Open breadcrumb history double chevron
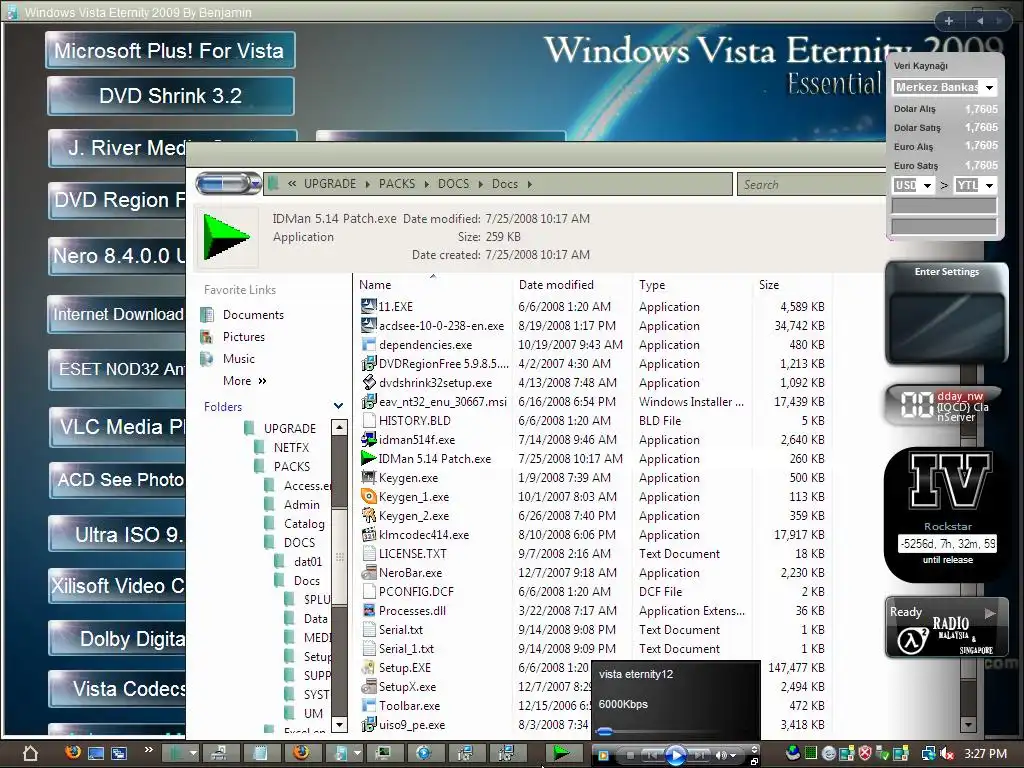Viewport: 1024px width, 768px height. (x=292, y=184)
